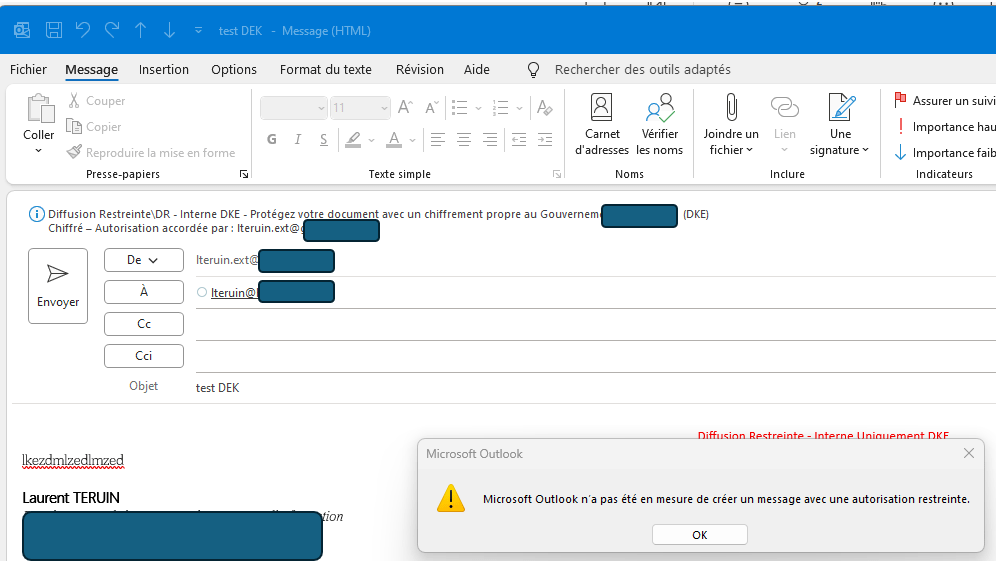Click the save icon in title bar
Image resolution: width=998 pixels, height=567 pixels.
[x=54, y=31]
